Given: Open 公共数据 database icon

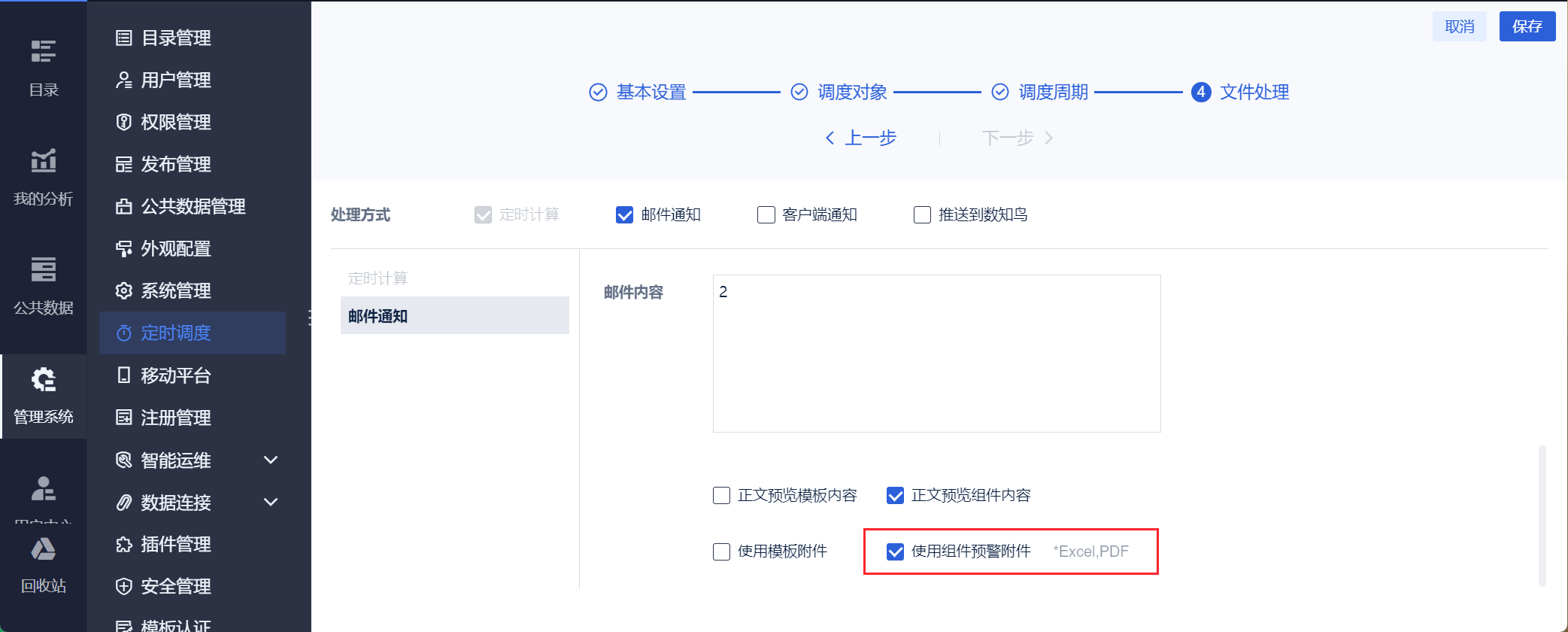Looking at the screenshot, I should coord(43,269).
